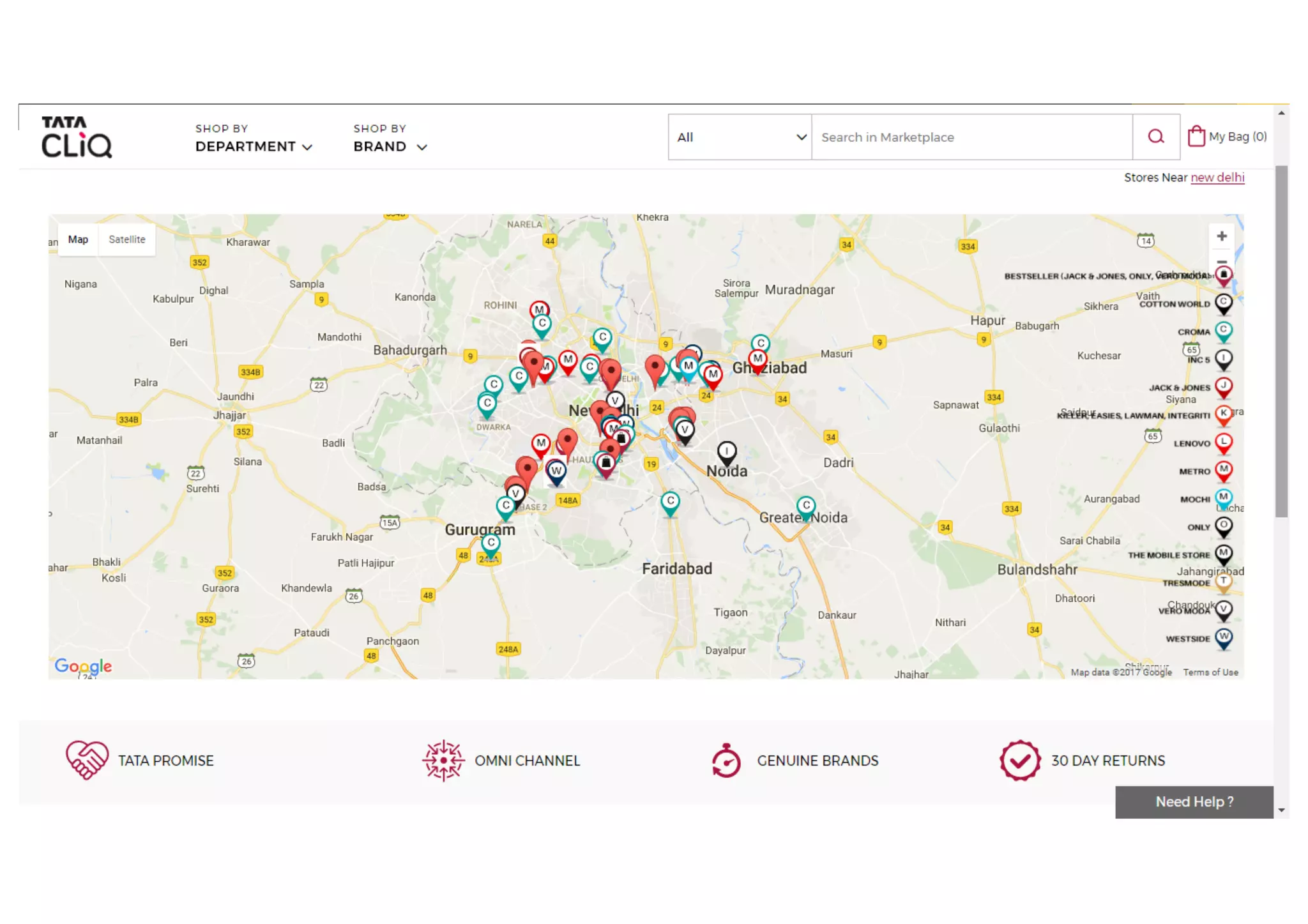
Task: Click the Mochi legend pin icon
Action: [x=1223, y=498]
